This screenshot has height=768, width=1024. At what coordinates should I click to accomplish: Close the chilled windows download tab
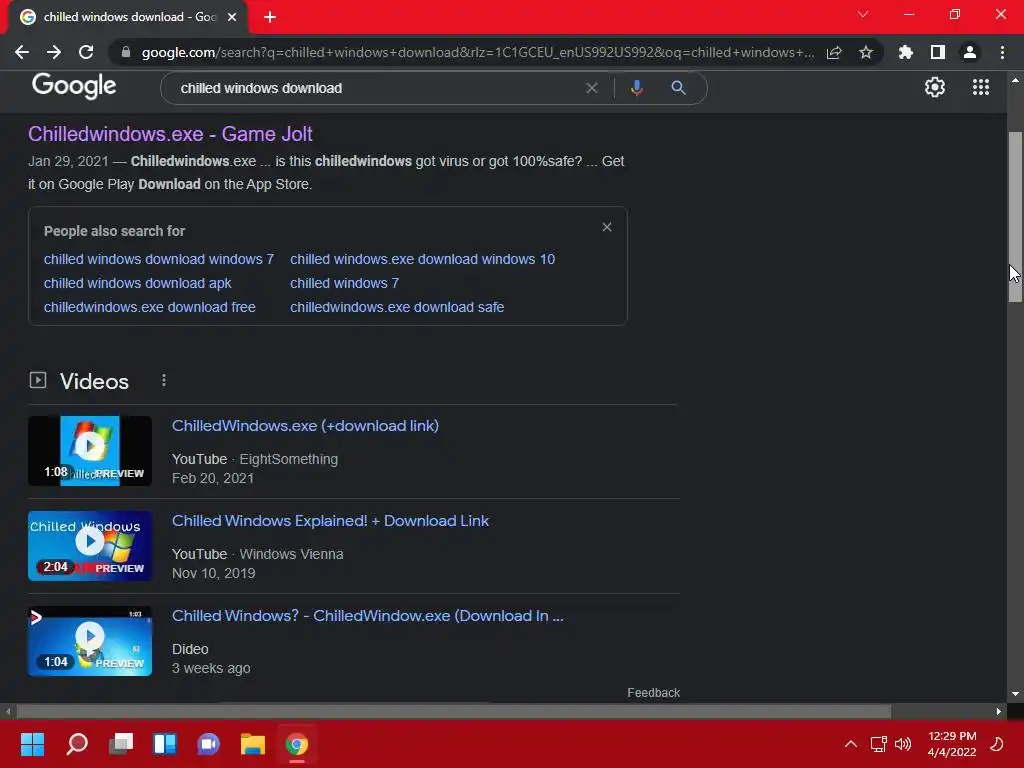232,17
